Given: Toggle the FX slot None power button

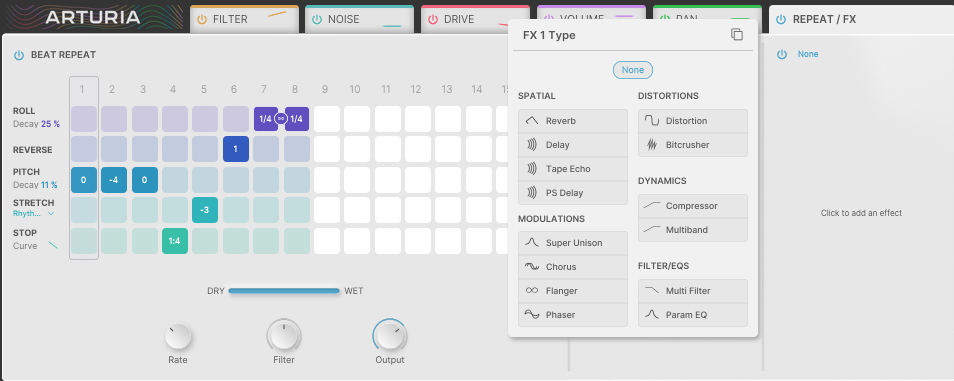Looking at the screenshot, I should click(x=782, y=54).
